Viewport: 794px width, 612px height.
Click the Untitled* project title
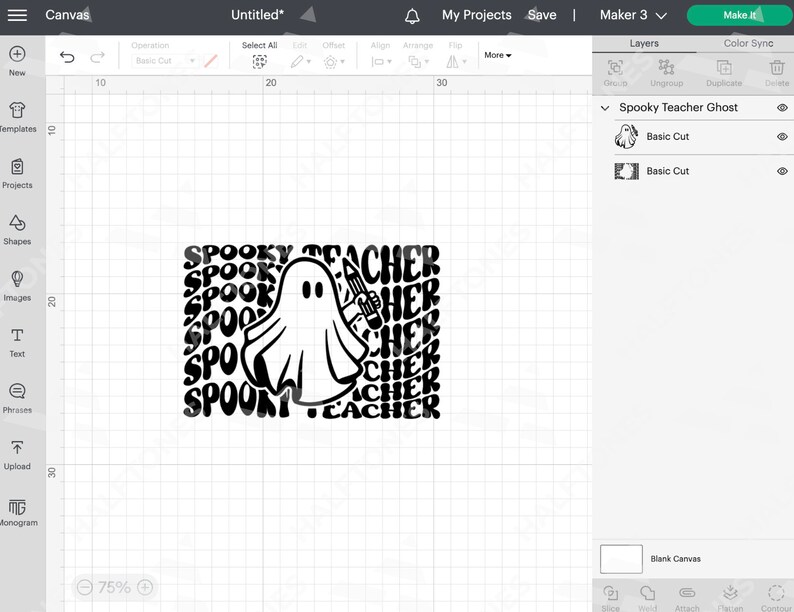[x=257, y=15]
